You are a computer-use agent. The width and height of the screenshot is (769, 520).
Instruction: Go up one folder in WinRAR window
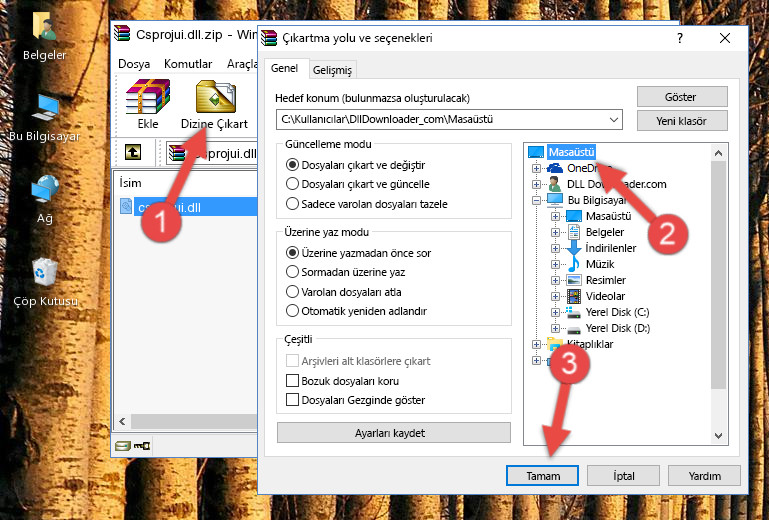point(133,152)
